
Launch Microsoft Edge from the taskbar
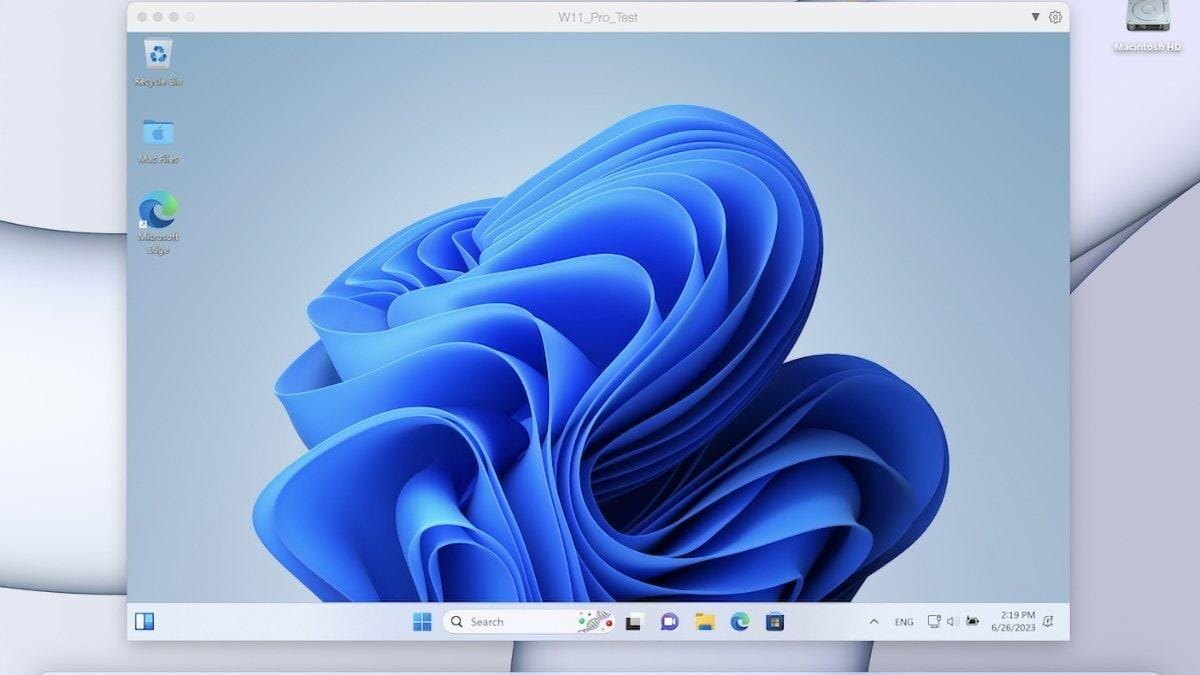point(738,621)
